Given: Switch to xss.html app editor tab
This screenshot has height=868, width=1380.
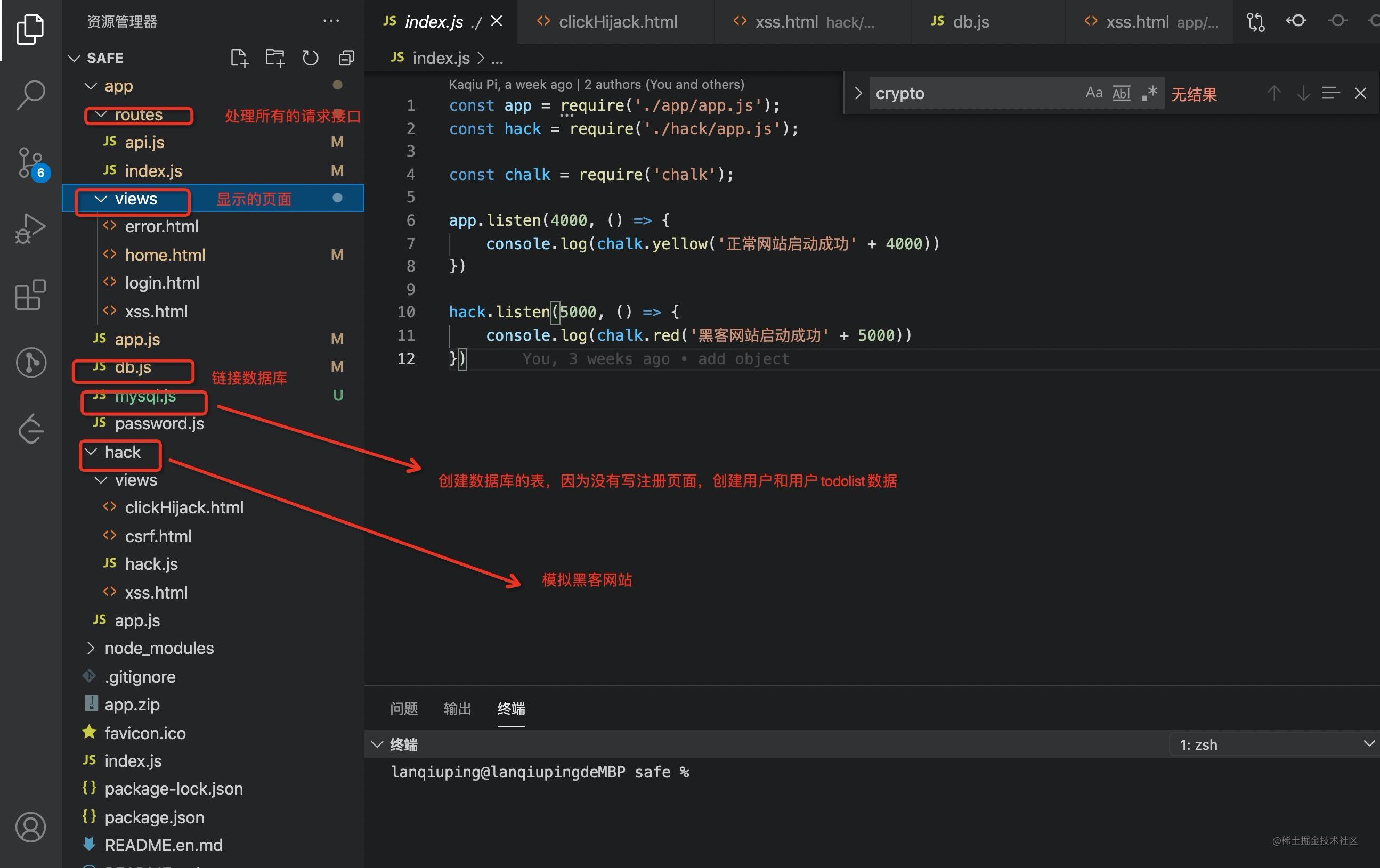Looking at the screenshot, I should [x=1149, y=22].
